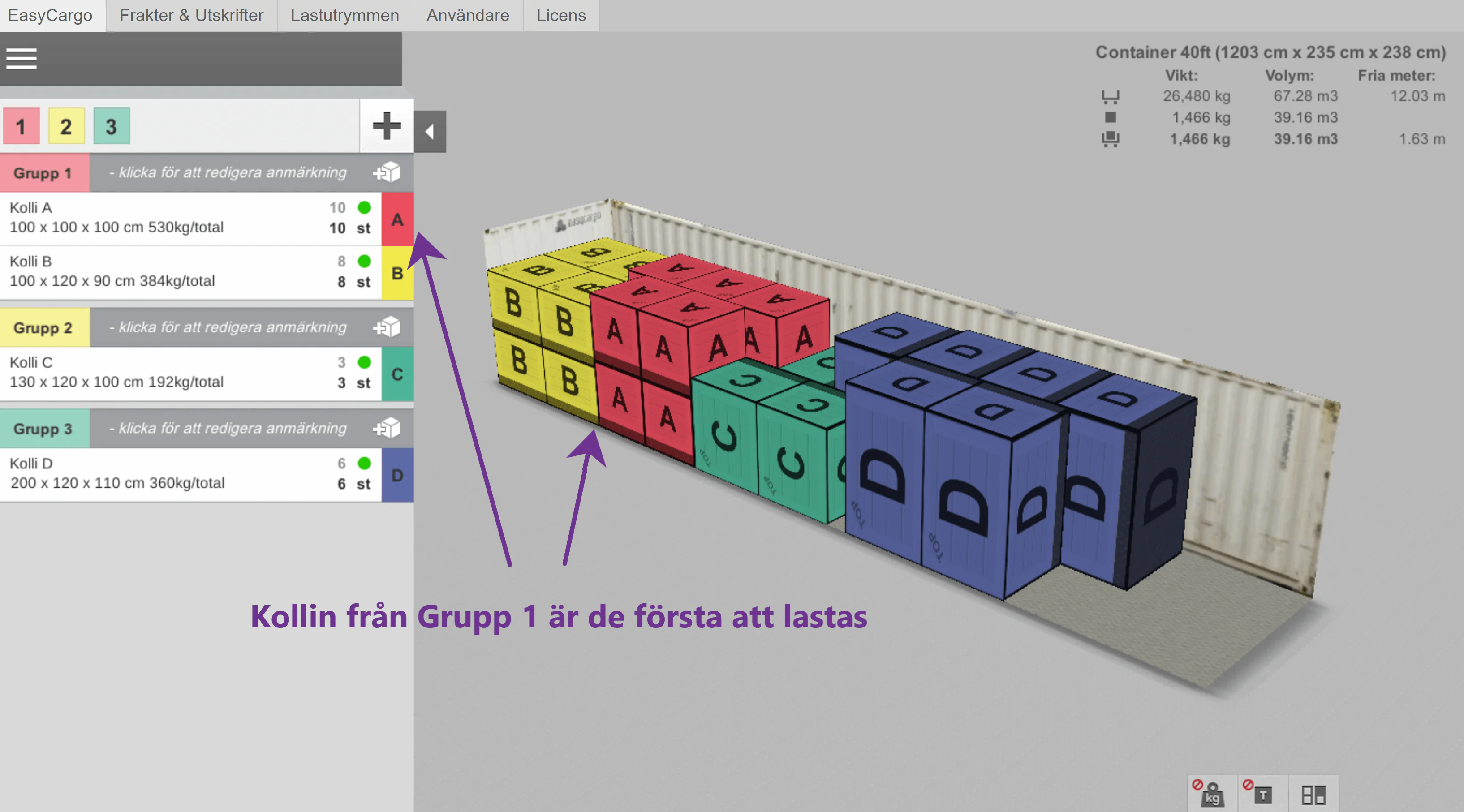Select the Grupp 1 header label
The width and height of the screenshot is (1464, 812).
(x=44, y=173)
